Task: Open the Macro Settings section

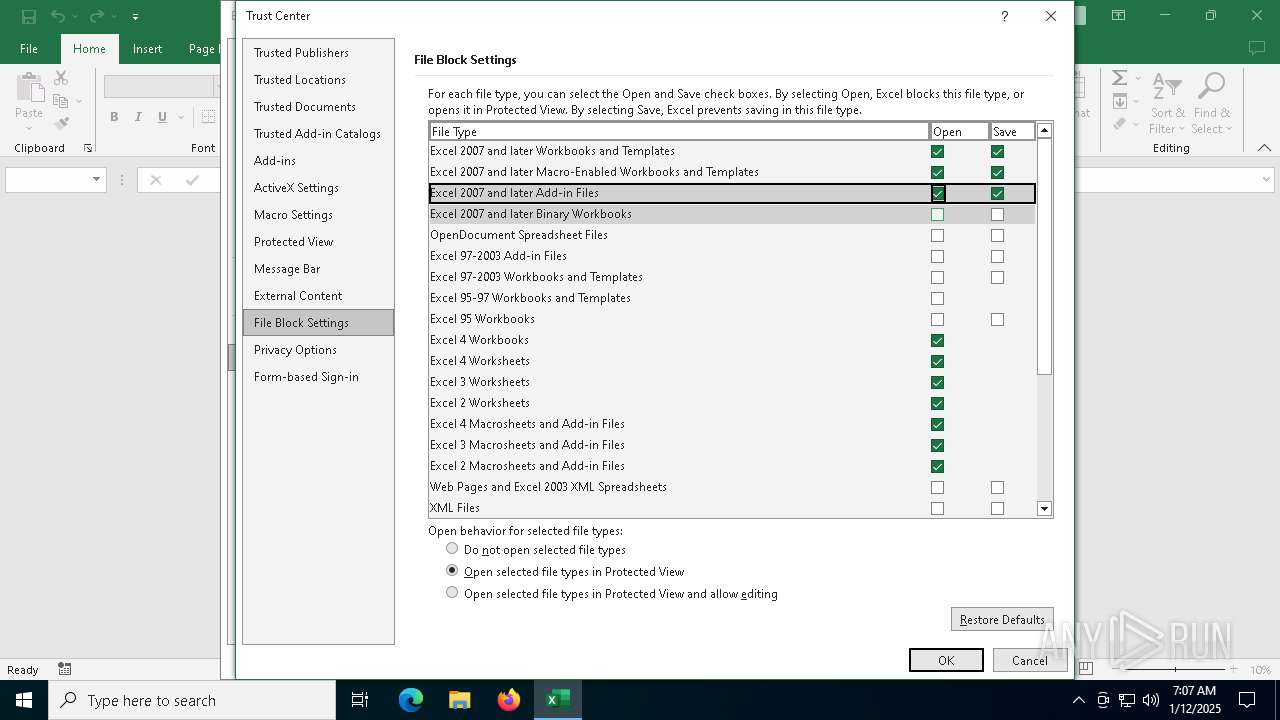Action: click(318, 215)
